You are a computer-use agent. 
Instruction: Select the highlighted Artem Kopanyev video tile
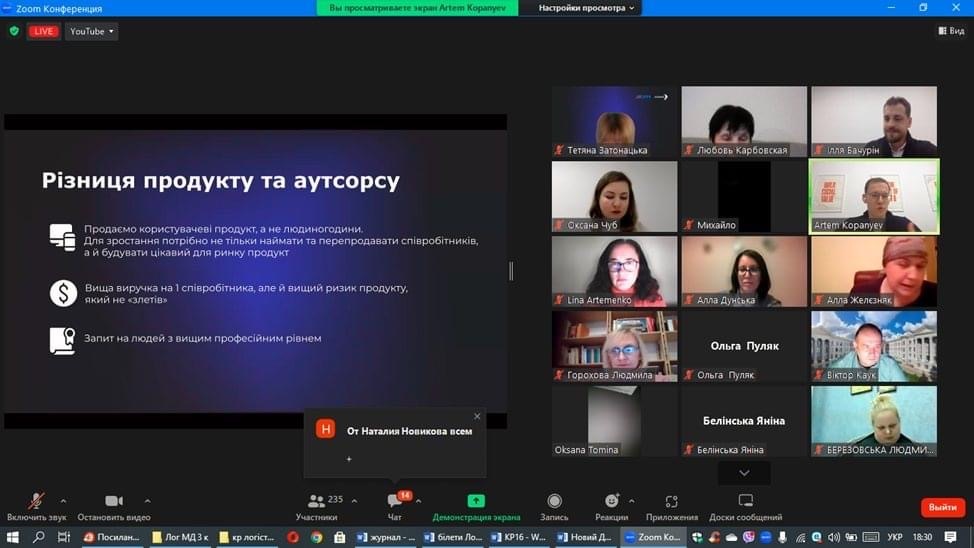pos(874,196)
